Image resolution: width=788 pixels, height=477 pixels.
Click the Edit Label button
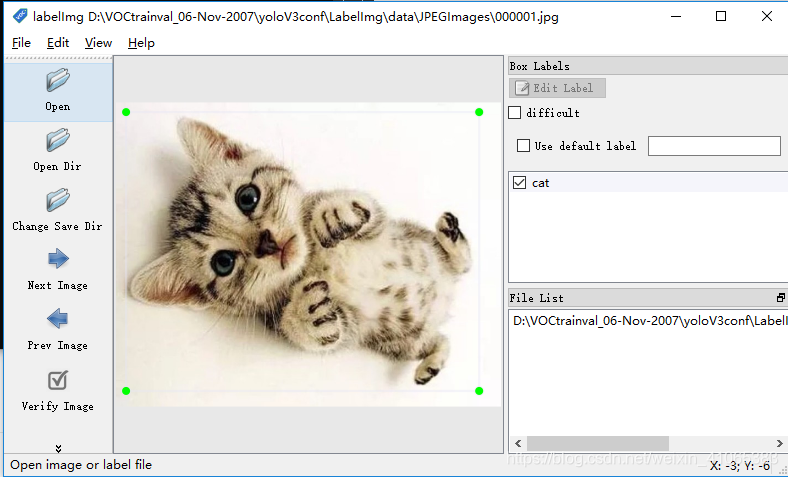click(557, 88)
